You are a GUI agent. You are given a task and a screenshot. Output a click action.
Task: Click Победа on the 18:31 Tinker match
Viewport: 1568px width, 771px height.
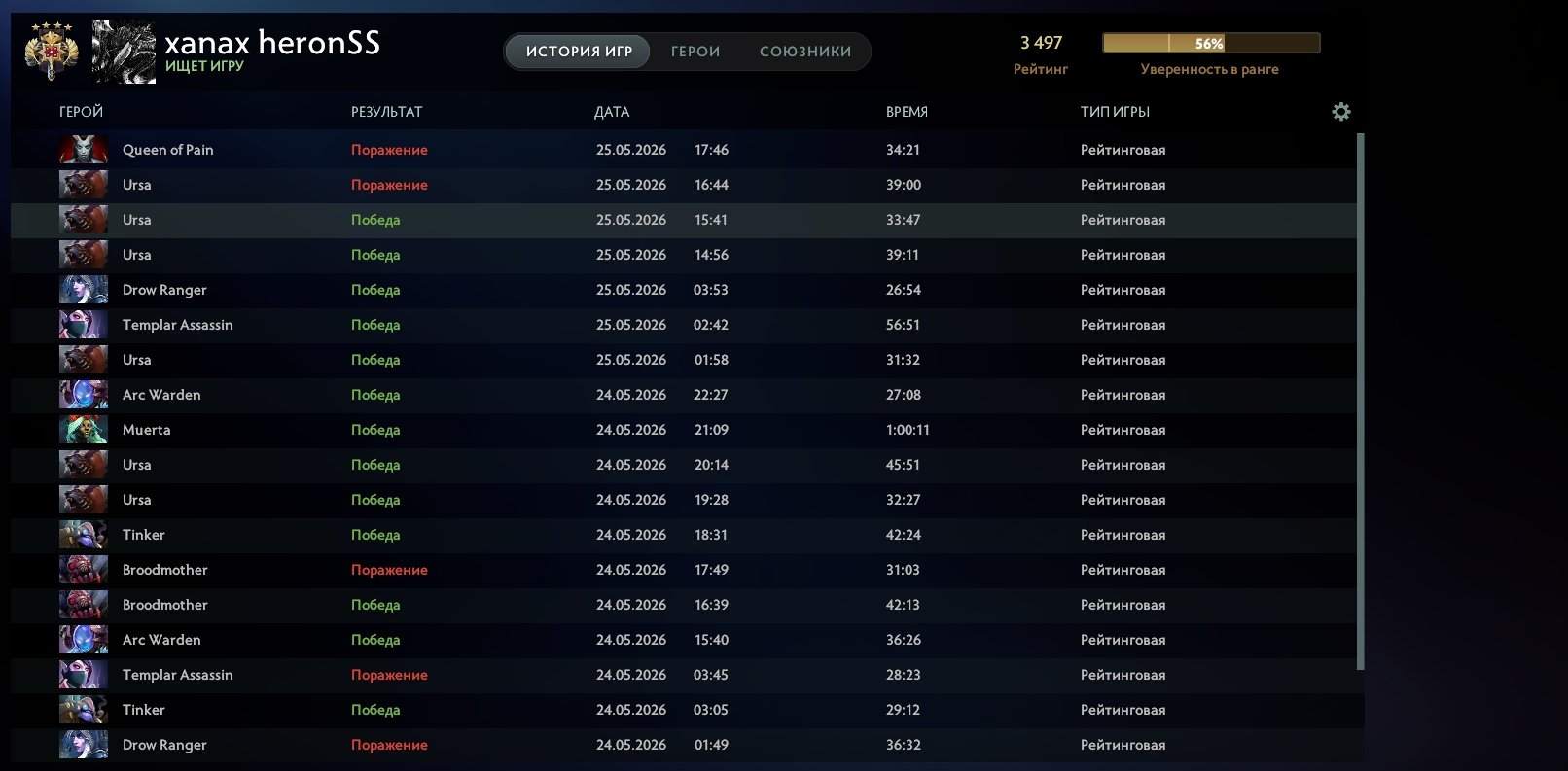[375, 535]
